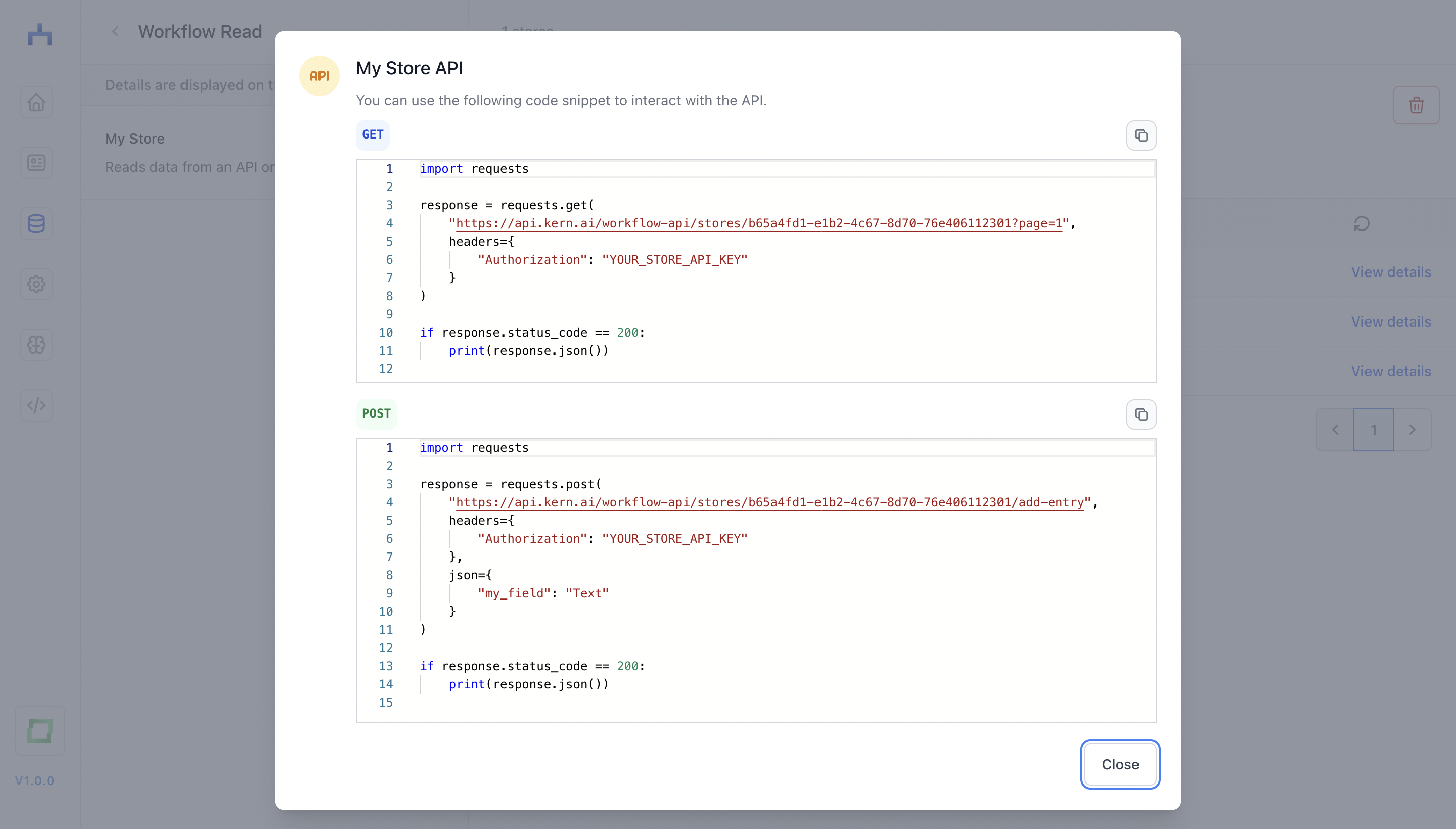This screenshot has height=829, width=1456.
Task: Click the V1.0.0 version label
Action: (x=34, y=780)
